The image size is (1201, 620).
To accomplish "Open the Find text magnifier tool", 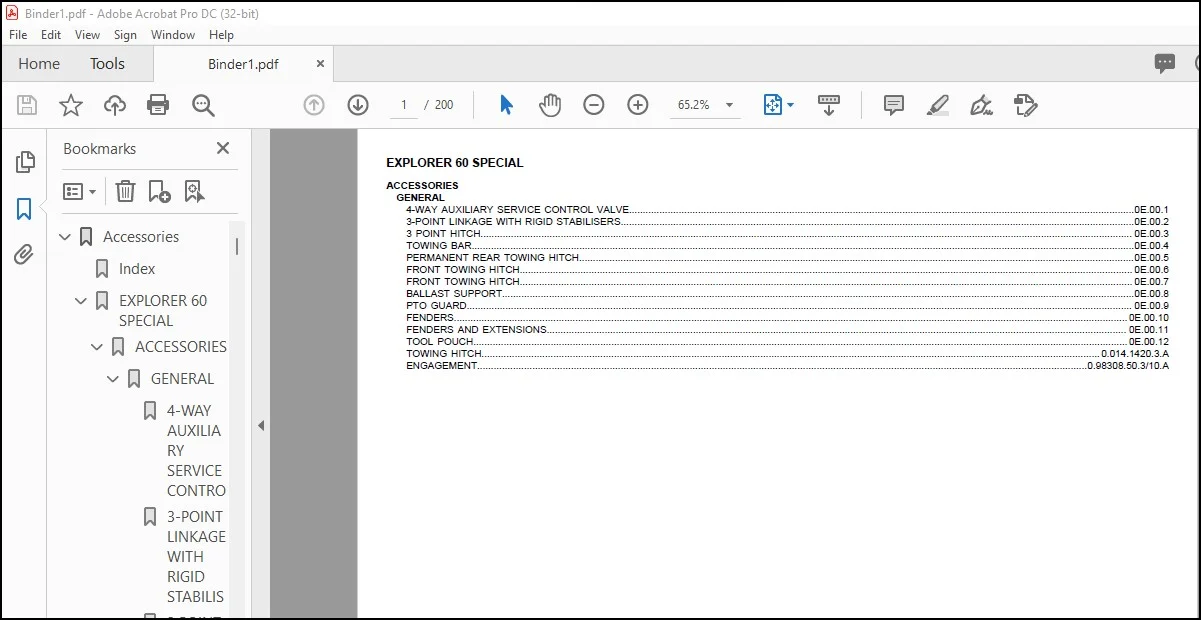I will click(x=203, y=105).
